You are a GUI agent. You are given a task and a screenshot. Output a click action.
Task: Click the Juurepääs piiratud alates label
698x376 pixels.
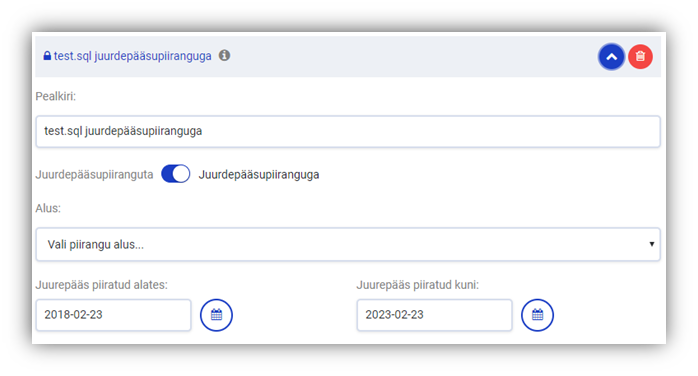coord(101,285)
